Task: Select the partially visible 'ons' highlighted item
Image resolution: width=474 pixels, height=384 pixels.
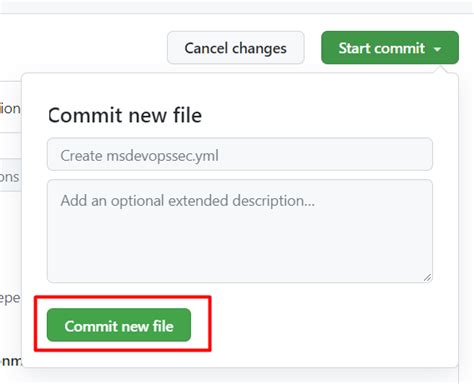Action: 10,176
